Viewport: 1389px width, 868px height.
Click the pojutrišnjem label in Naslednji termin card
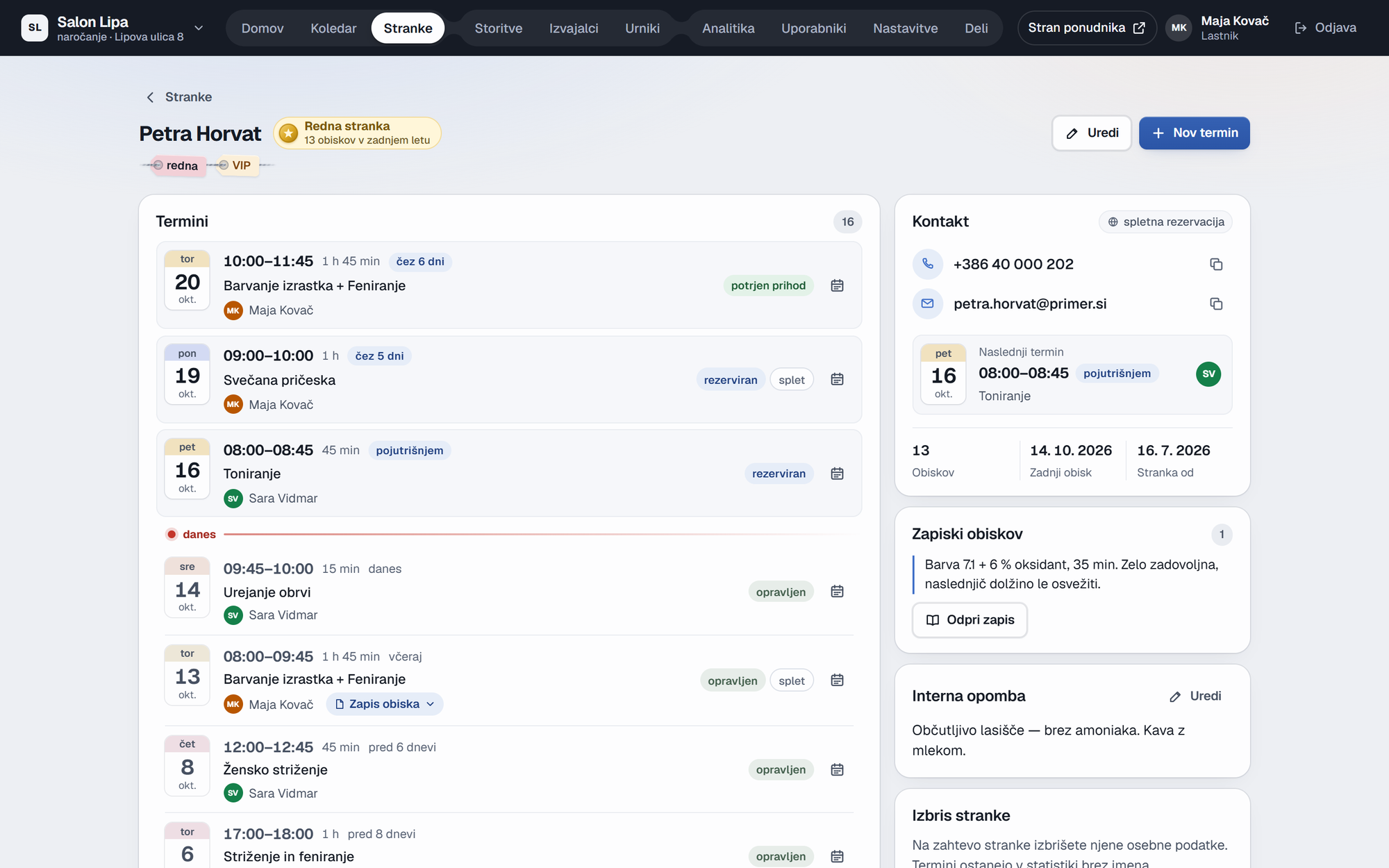point(1117,374)
